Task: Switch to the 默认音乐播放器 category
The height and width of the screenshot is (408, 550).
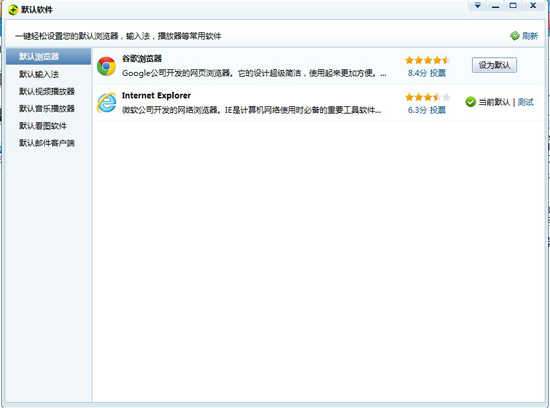Action: coord(48,108)
